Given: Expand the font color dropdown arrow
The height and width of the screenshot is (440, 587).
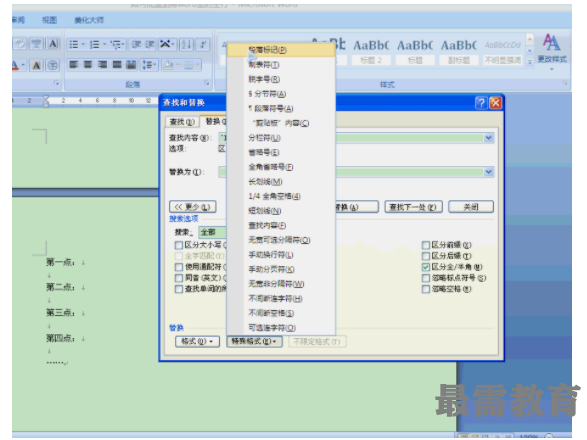Looking at the screenshot, I should [23, 66].
